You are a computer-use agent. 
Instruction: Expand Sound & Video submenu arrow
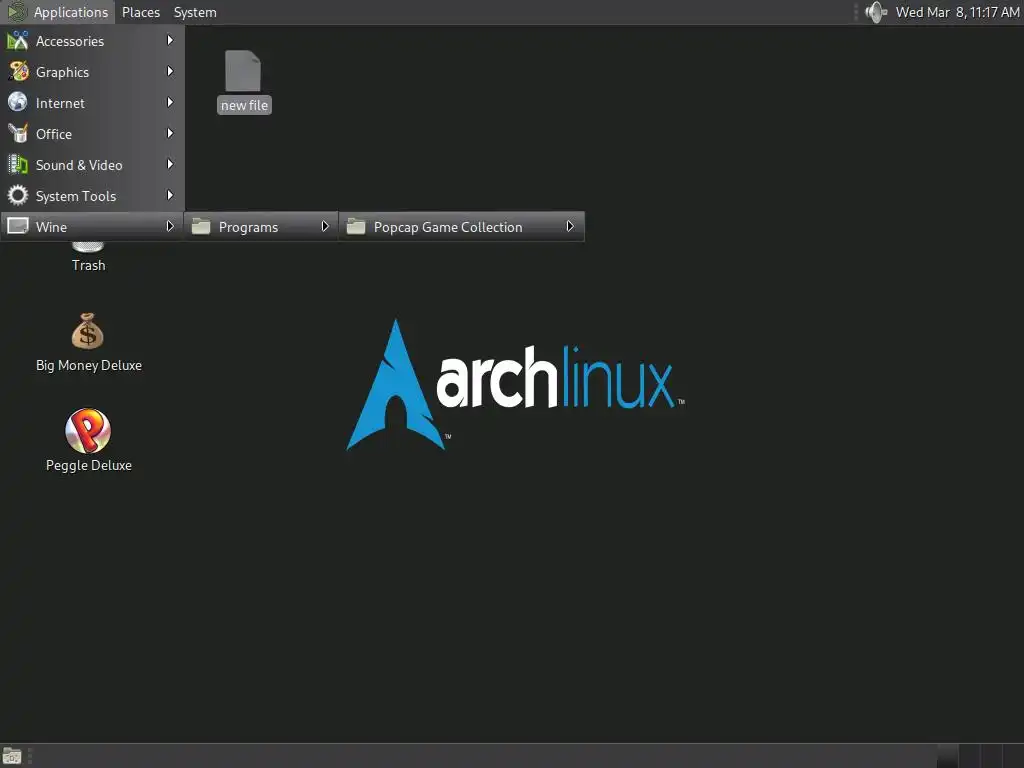(x=170, y=164)
